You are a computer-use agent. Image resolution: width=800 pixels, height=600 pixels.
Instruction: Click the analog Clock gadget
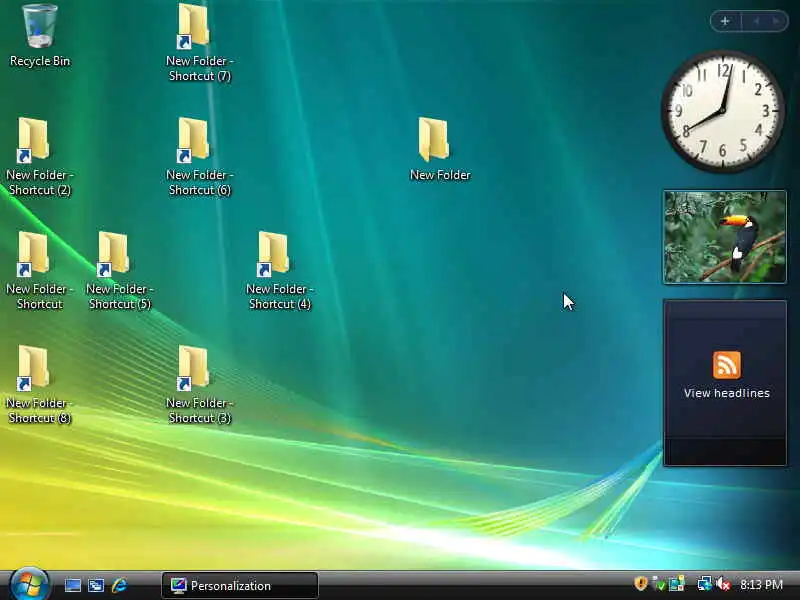pyautogui.click(x=723, y=111)
